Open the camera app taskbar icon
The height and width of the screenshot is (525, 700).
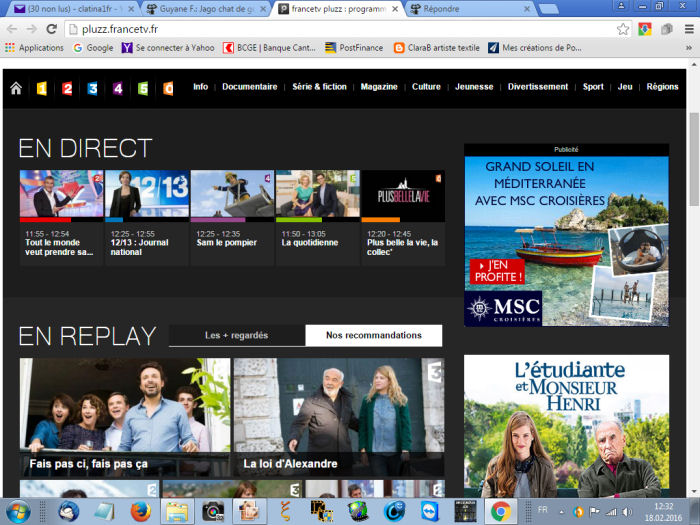[x=213, y=512]
